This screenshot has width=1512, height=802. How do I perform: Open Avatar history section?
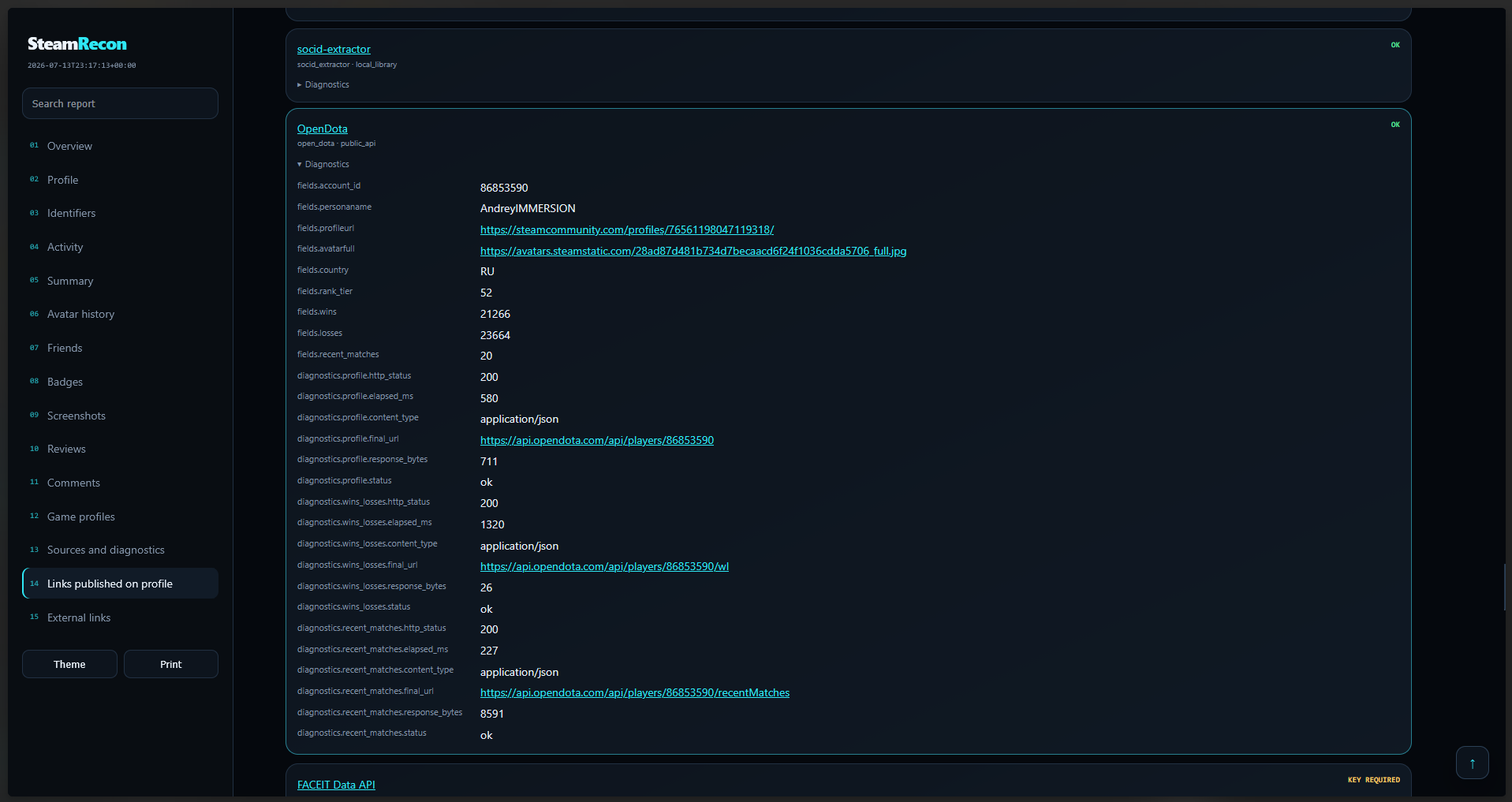(x=120, y=314)
